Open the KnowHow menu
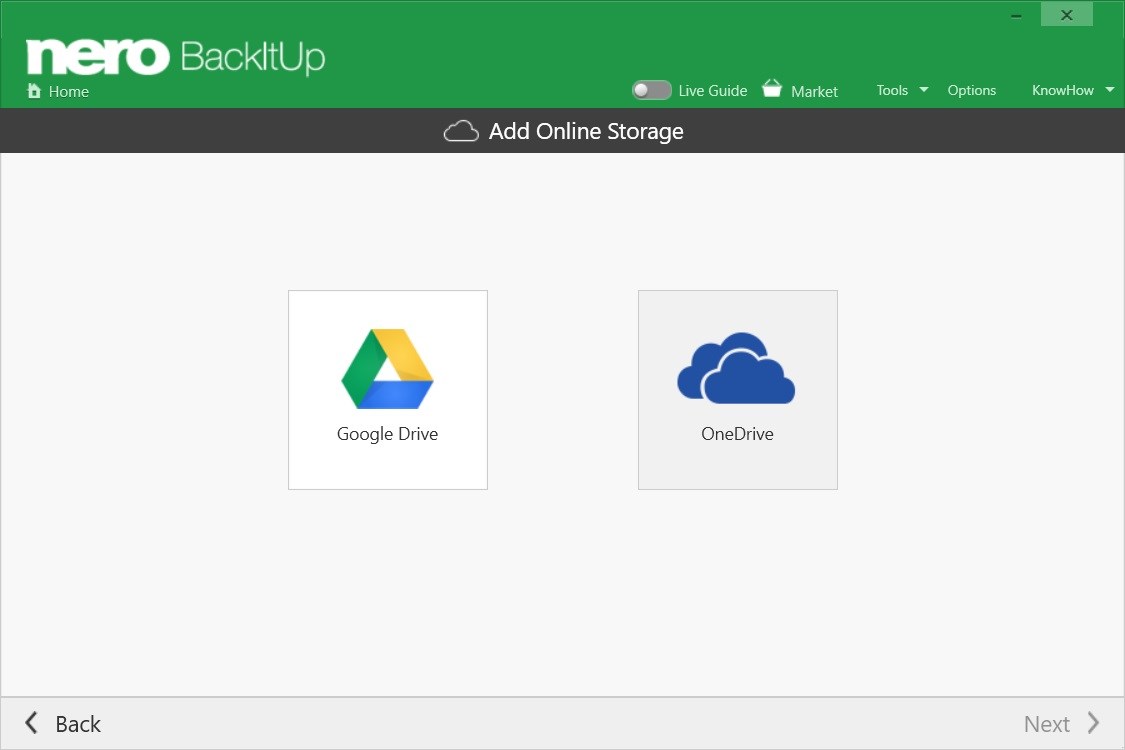Image resolution: width=1125 pixels, height=750 pixels. 1063,90
